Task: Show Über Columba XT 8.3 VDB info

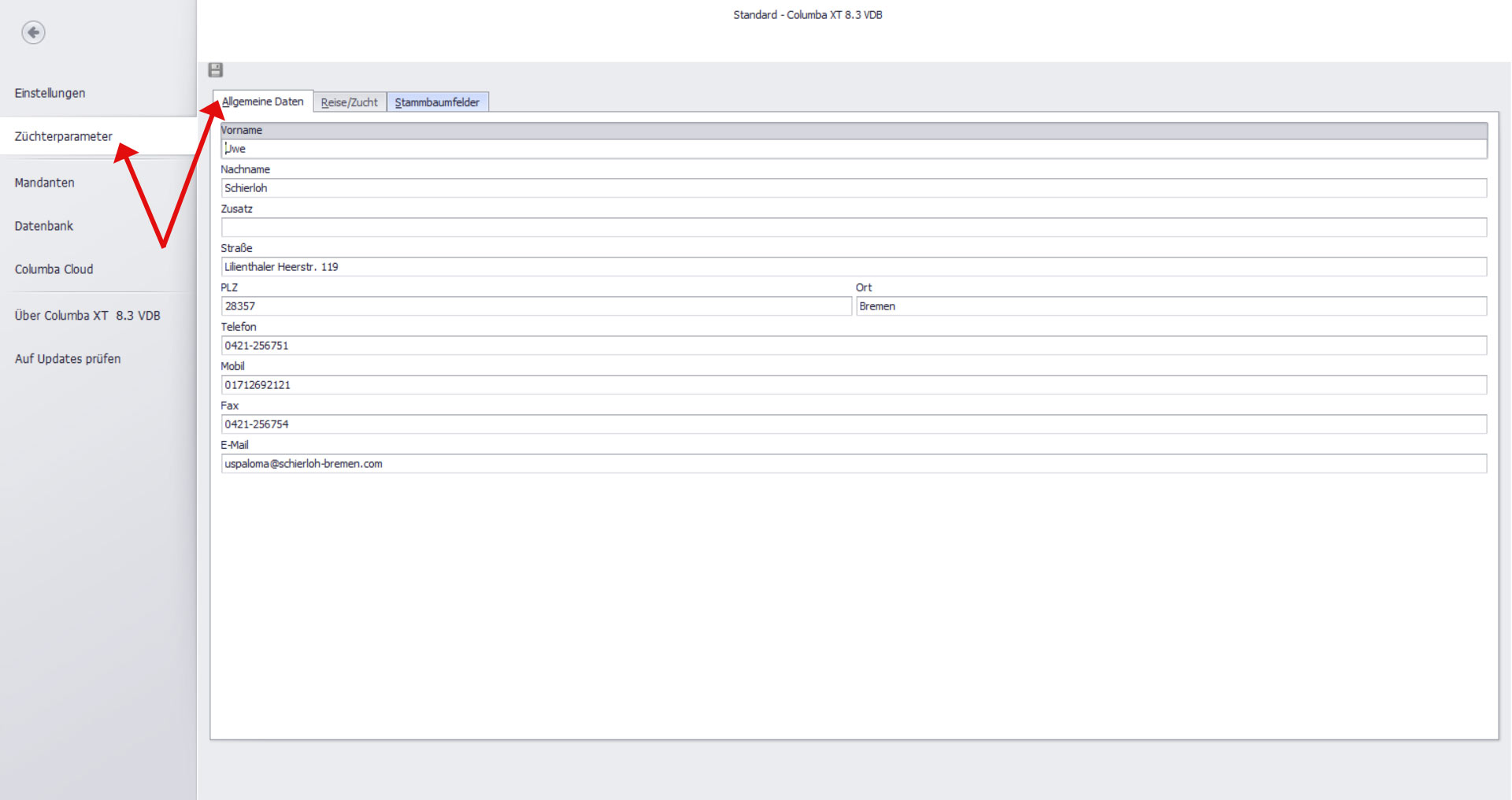Action: 87,316
